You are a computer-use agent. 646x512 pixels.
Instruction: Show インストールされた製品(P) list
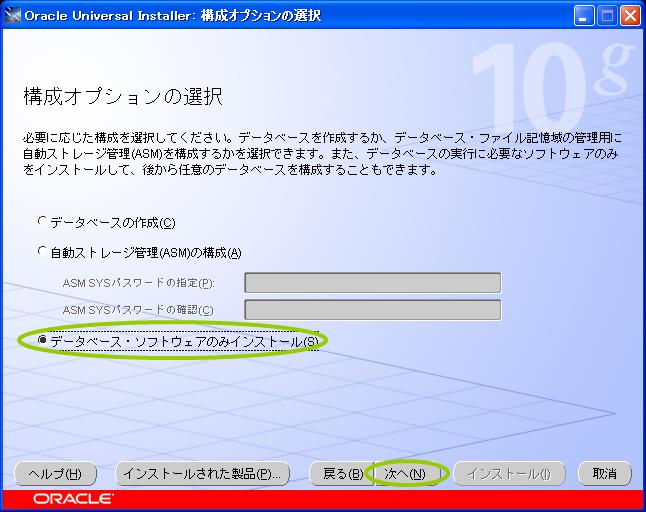(202, 474)
